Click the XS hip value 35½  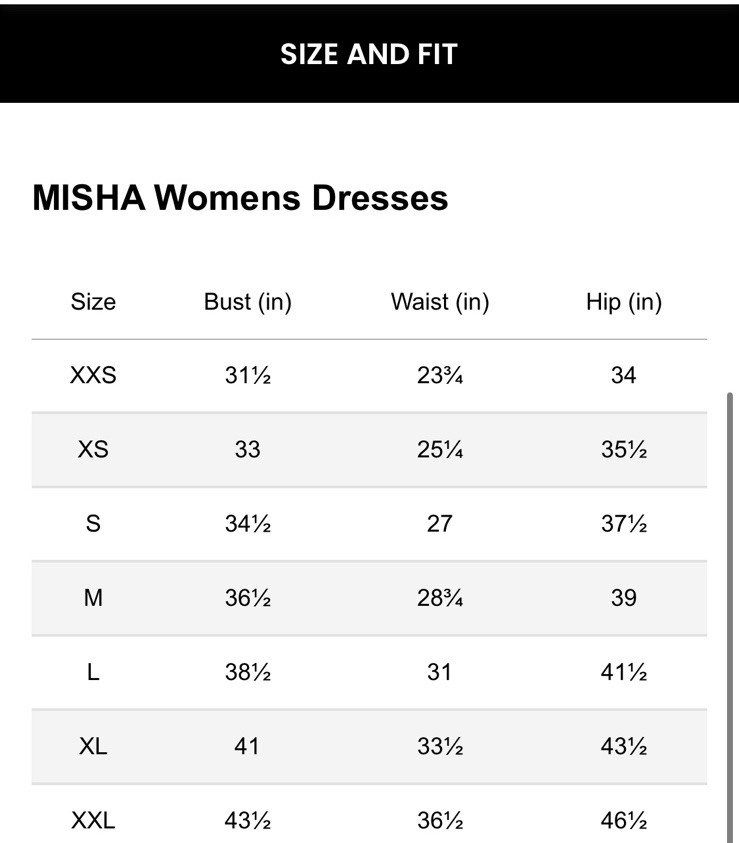624,449
